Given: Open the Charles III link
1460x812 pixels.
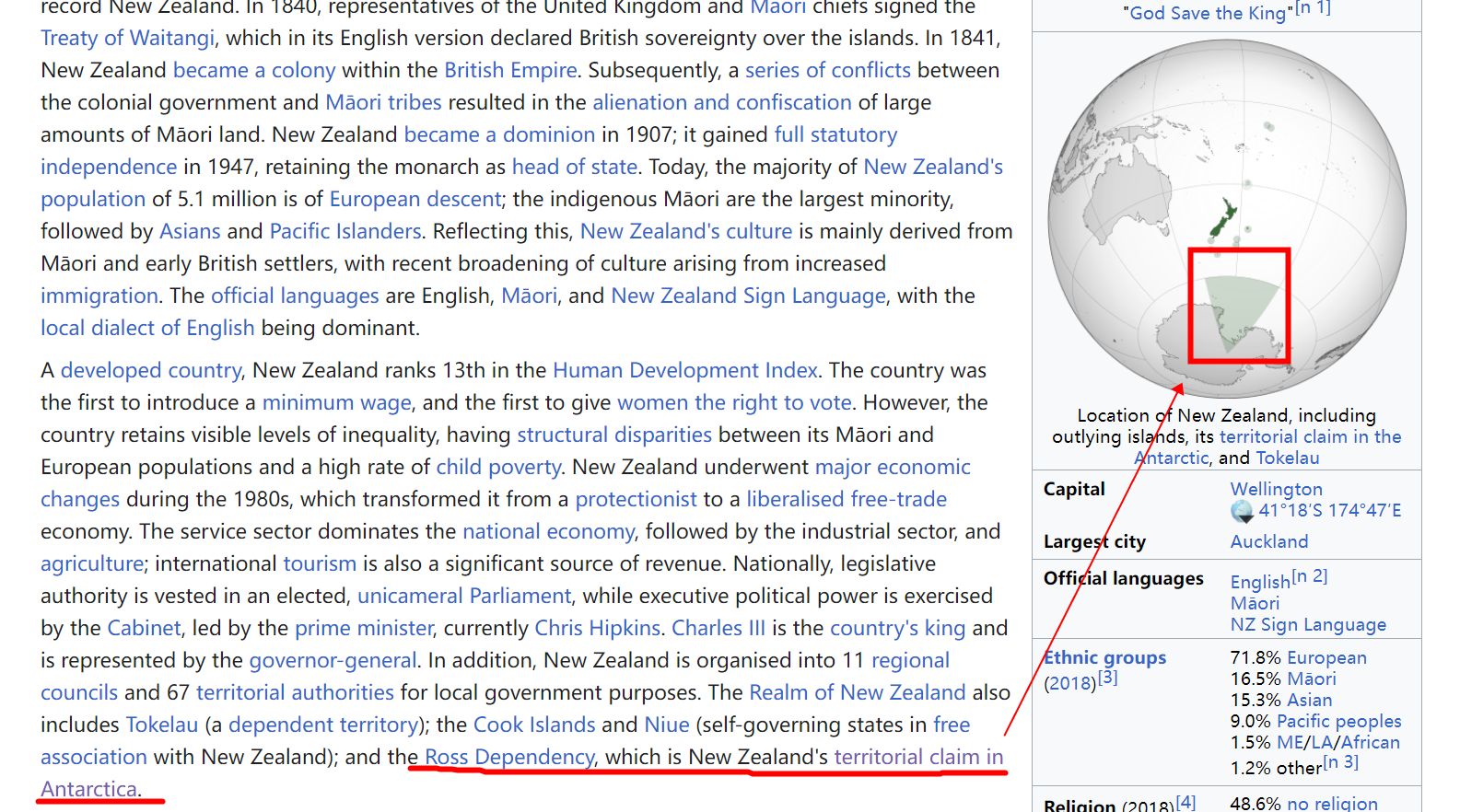Looking at the screenshot, I should [718, 628].
